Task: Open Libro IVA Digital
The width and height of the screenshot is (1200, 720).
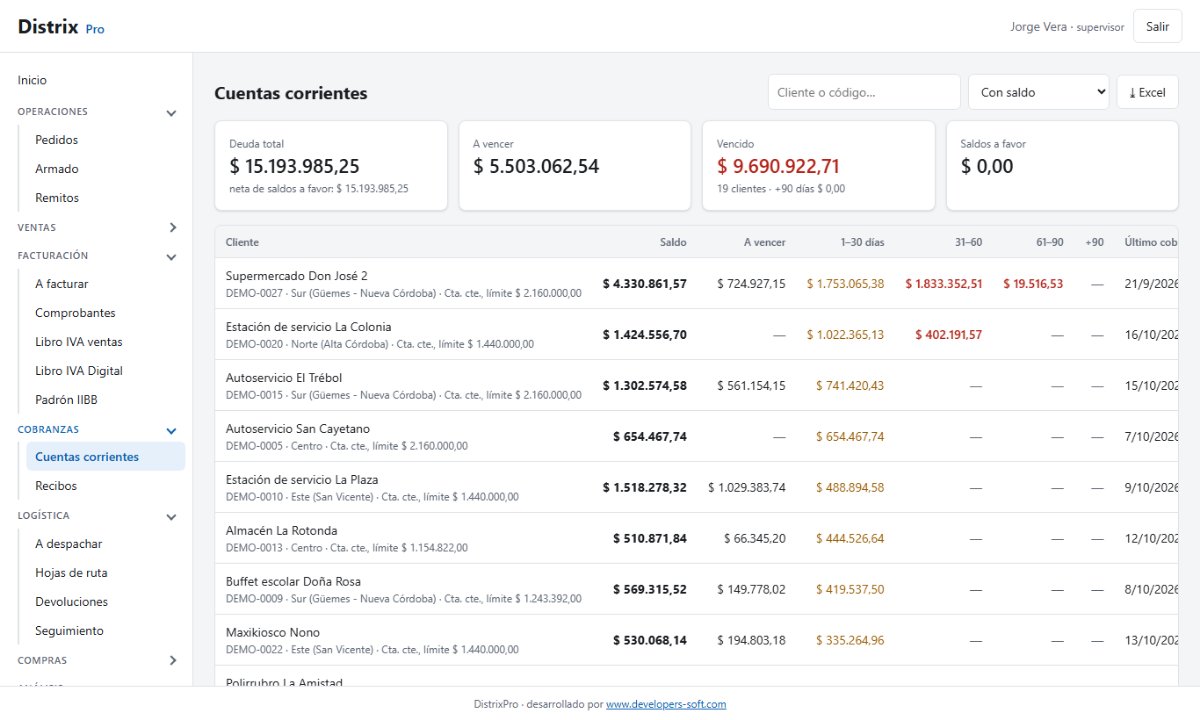Action: (105, 371)
